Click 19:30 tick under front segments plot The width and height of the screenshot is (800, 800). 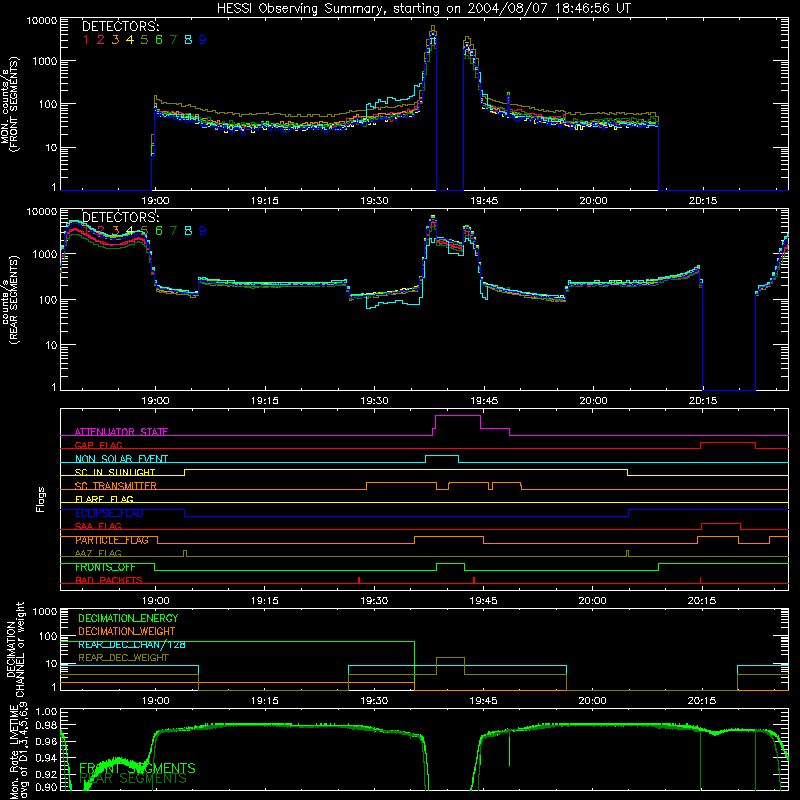tap(374, 201)
